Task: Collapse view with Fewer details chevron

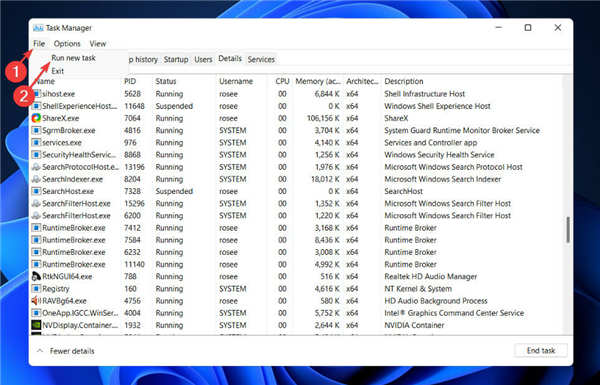Action: (x=40, y=351)
